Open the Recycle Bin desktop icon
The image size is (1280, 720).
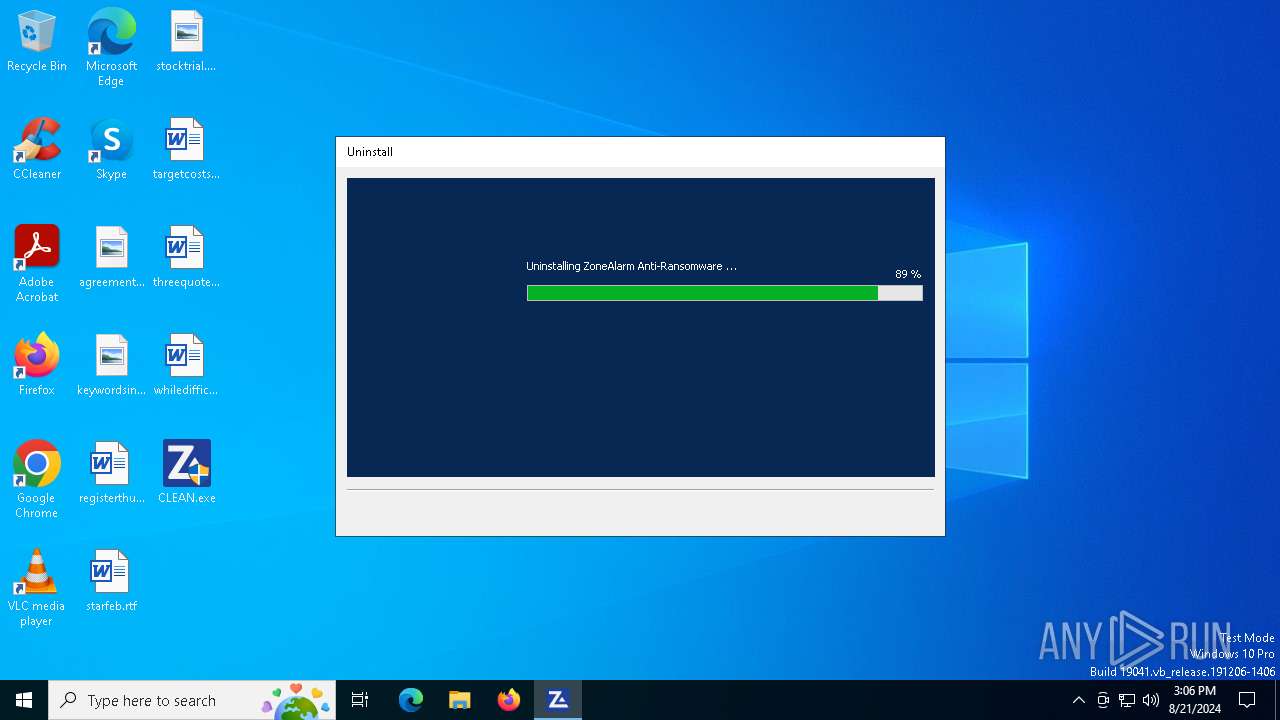(x=37, y=42)
